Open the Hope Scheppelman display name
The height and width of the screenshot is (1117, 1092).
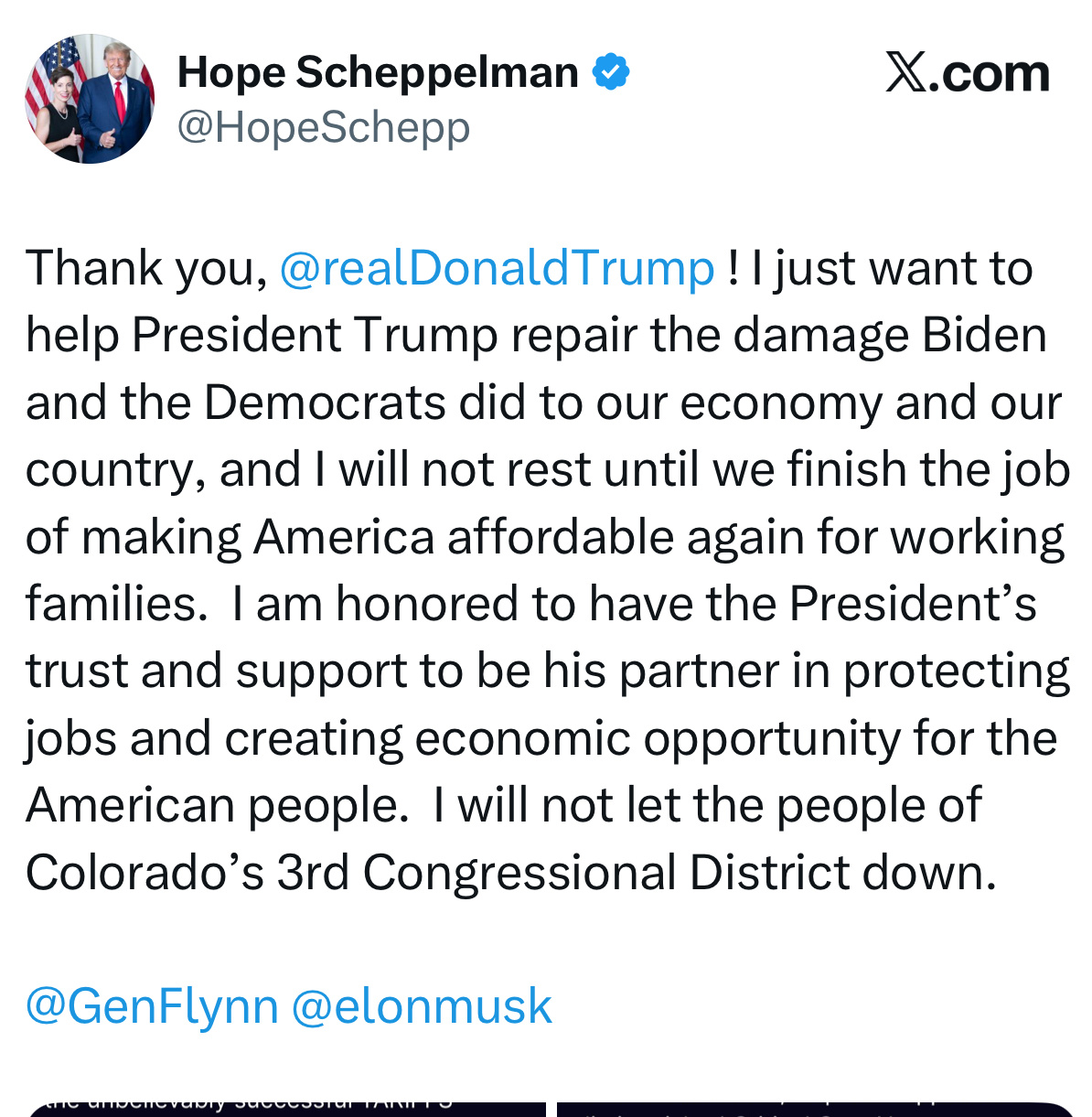coord(378,72)
